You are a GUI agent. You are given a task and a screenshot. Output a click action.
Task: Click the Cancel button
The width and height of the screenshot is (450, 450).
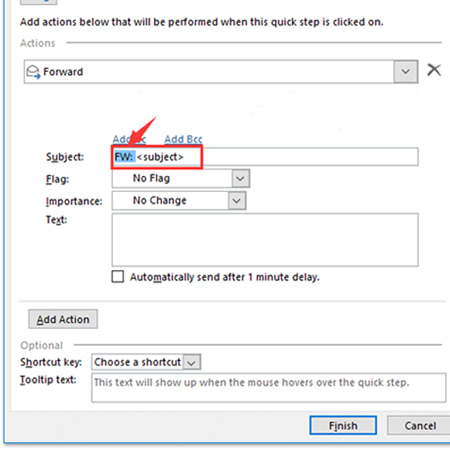coord(420,425)
